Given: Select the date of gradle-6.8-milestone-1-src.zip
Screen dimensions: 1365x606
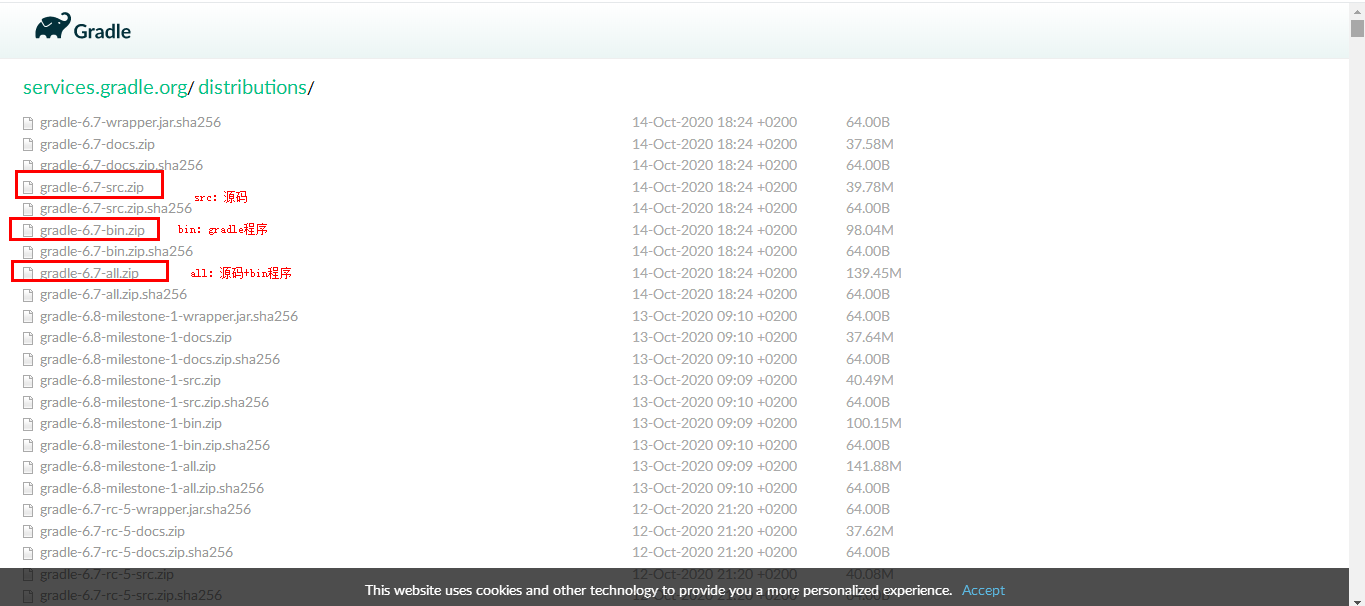Looking at the screenshot, I should (x=714, y=380).
